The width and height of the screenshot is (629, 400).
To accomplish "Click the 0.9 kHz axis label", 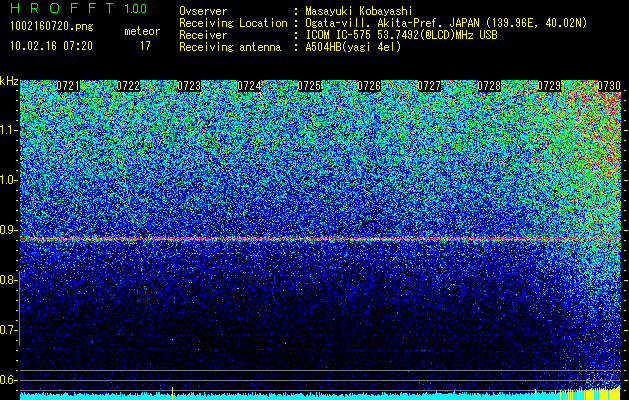I will point(7,230).
